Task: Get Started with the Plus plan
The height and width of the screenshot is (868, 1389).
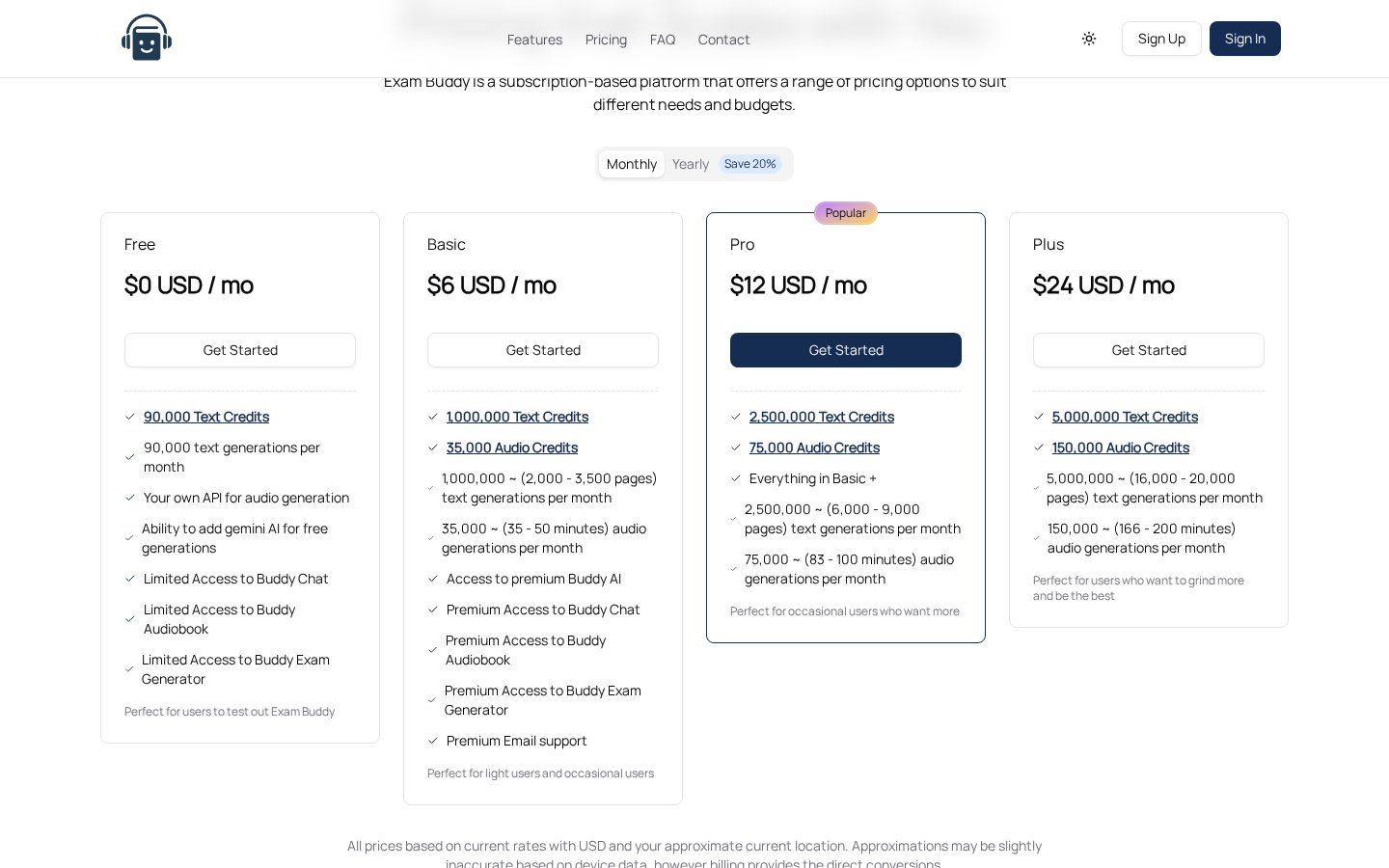Action: 1149,350
